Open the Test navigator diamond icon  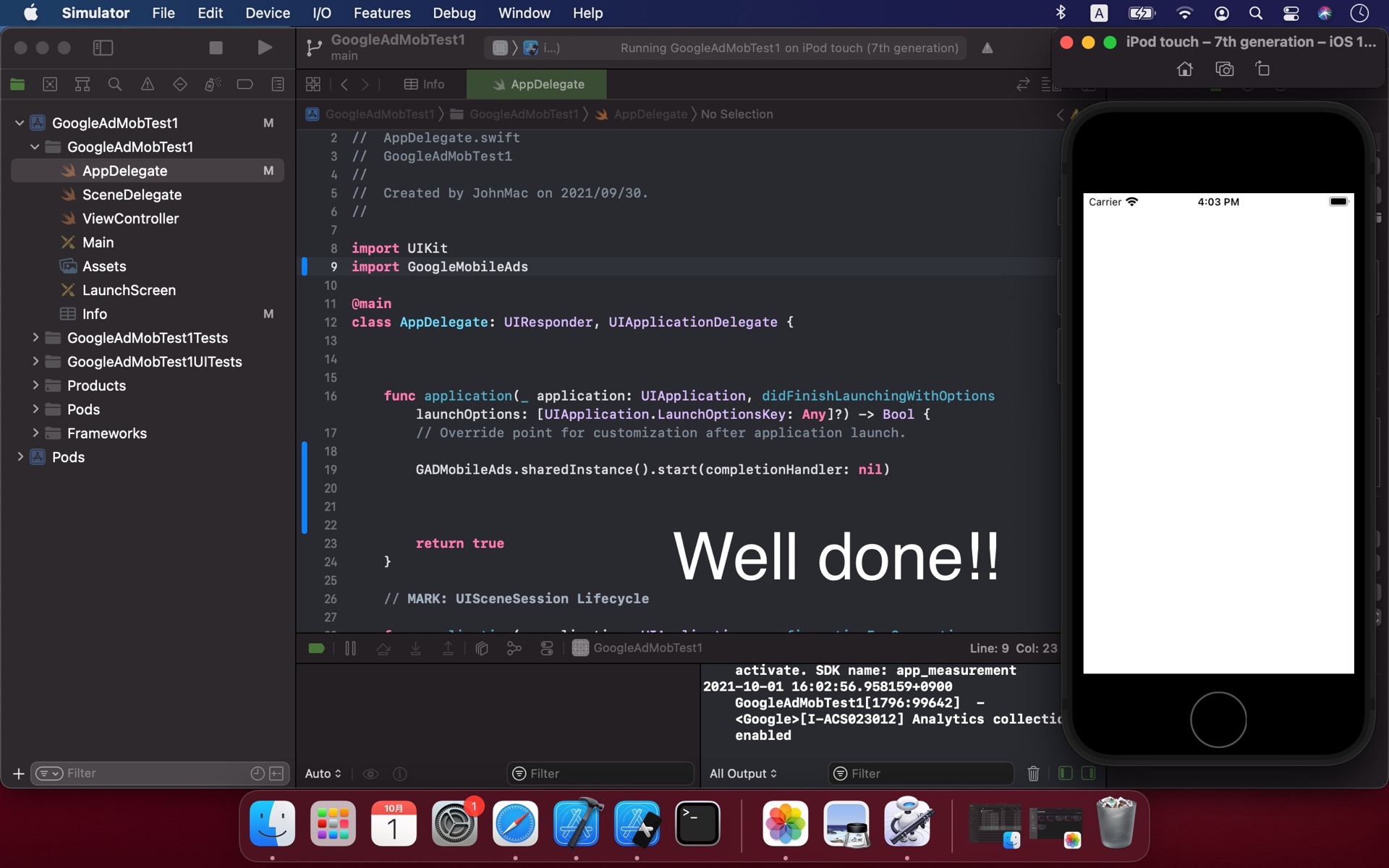[180, 85]
